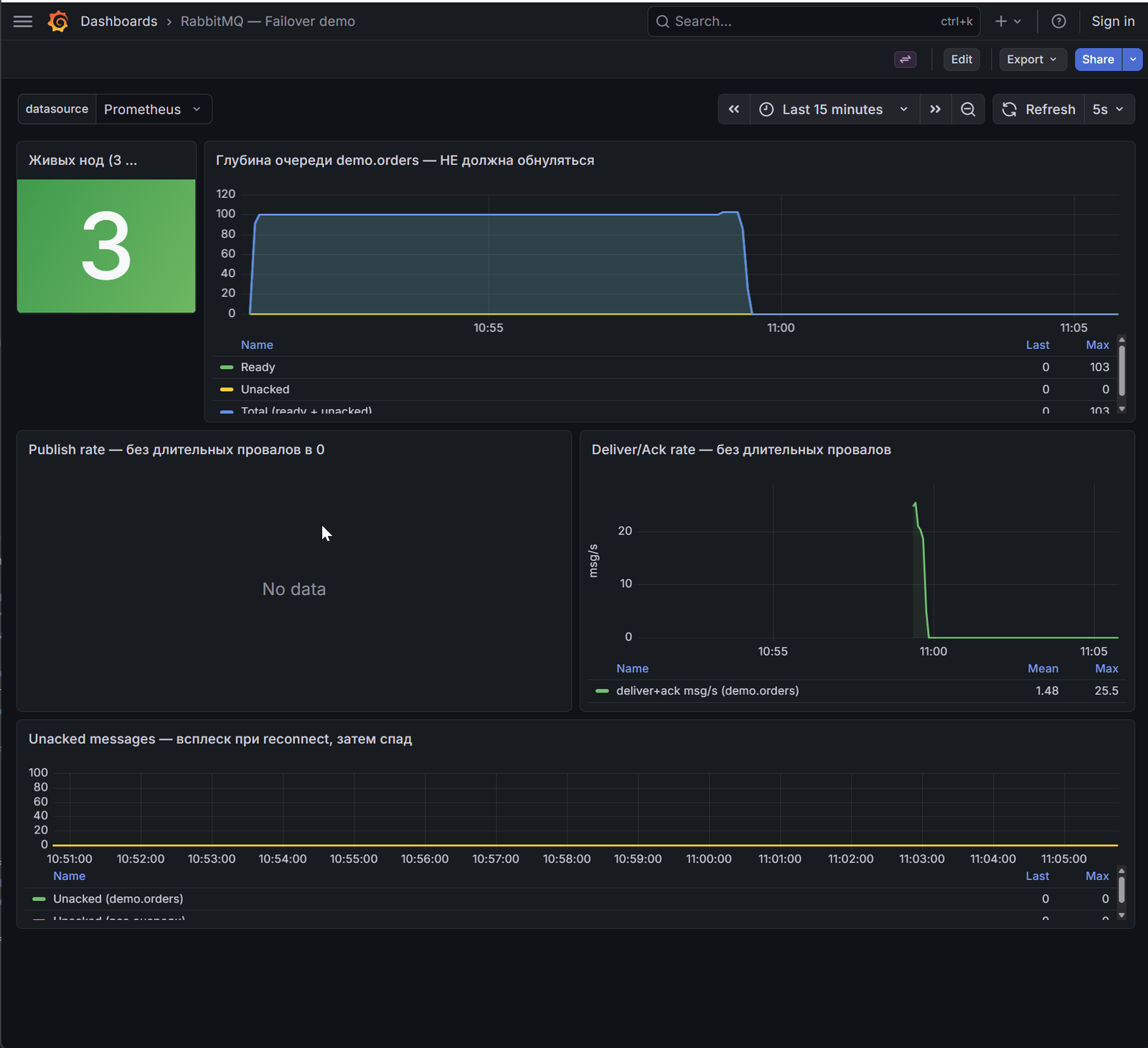Click the Глубина очереди demo.orders panel title
This screenshot has height=1048, width=1148.
pos(405,160)
